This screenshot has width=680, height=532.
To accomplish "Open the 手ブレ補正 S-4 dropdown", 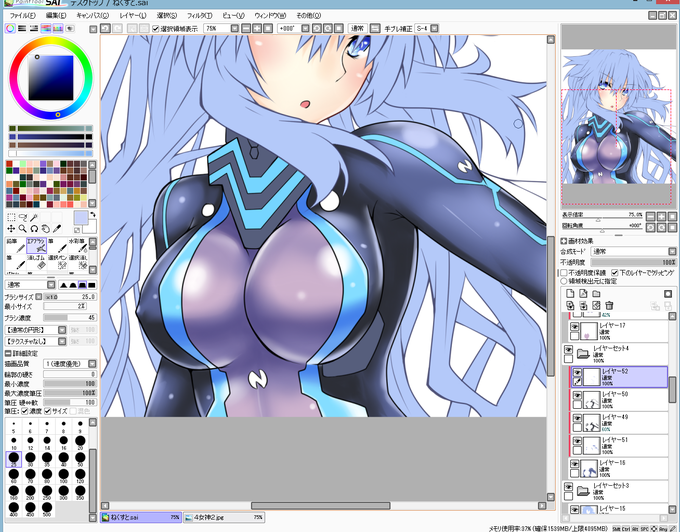I will point(434,29).
